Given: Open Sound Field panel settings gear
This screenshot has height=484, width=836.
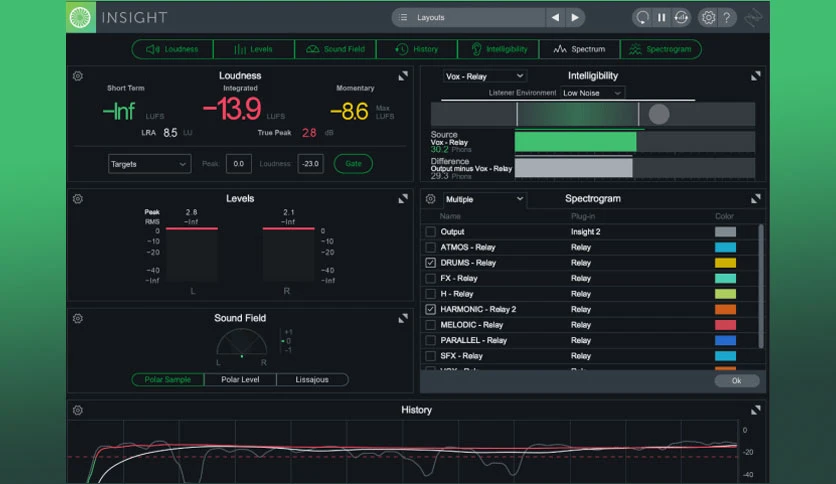Looking at the screenshot, I should [x=78, y=318].
